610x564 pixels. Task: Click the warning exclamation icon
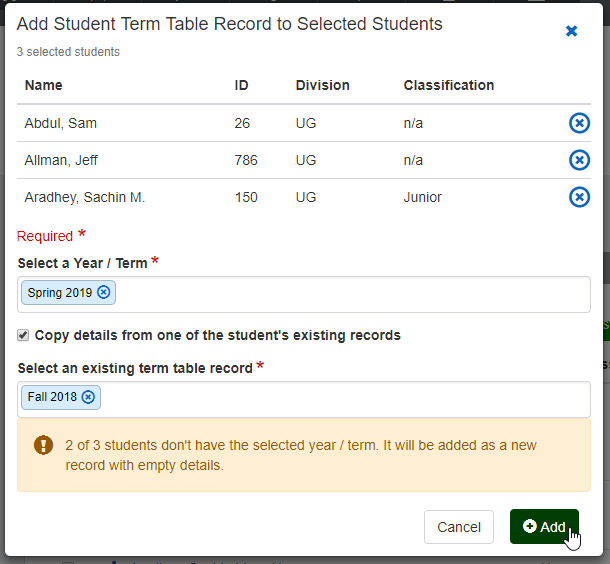(43, 445)
